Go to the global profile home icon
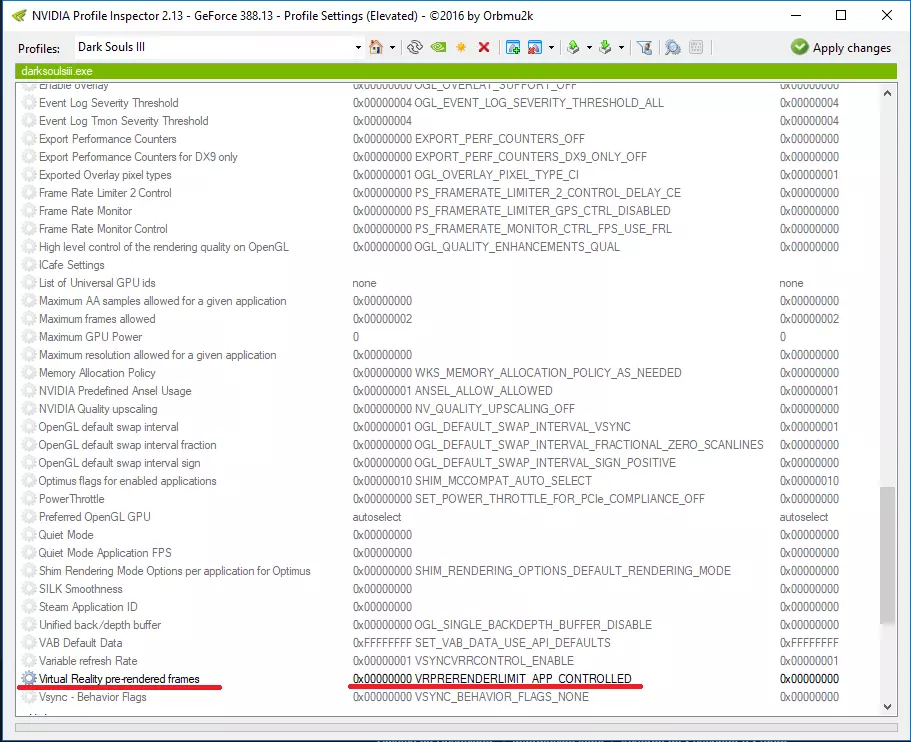The height and width of the screenshot is (742, 911). (x=376, y=47)
